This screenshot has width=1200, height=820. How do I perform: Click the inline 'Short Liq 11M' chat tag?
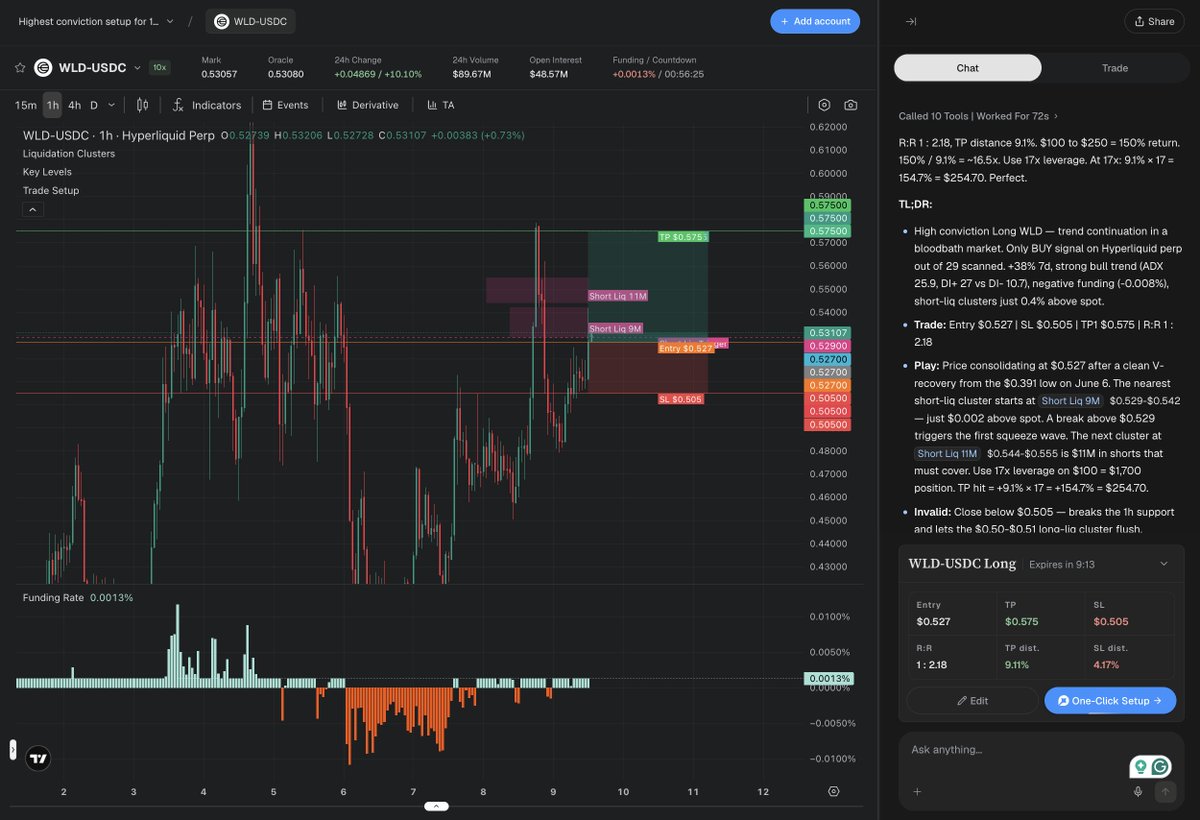click(x=947, y=454)
